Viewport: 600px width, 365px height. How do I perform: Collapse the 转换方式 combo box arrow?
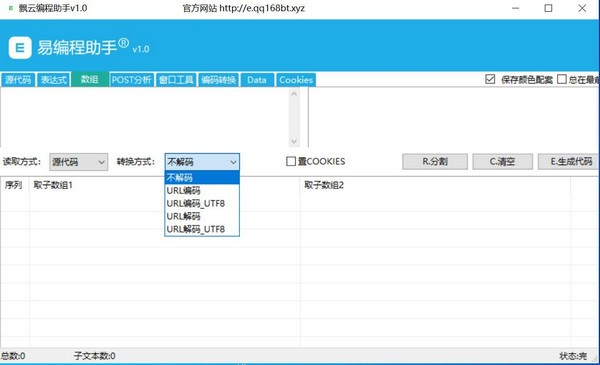[x=233, y=162]
